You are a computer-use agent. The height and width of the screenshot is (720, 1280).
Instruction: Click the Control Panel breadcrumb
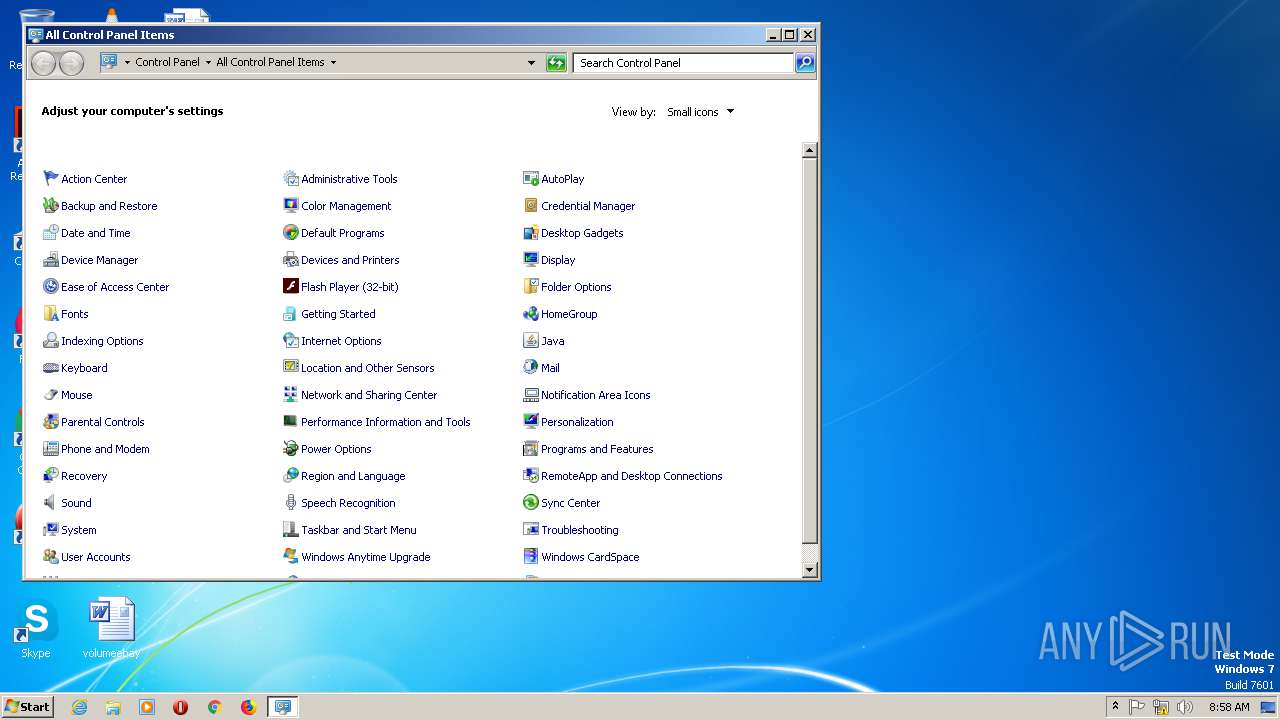click(x=168, y=62)
